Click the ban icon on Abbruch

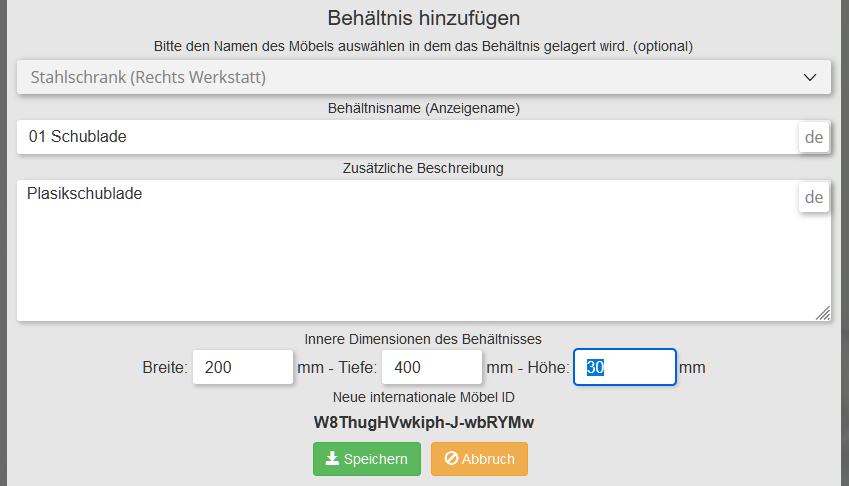[x=451, y=459]
